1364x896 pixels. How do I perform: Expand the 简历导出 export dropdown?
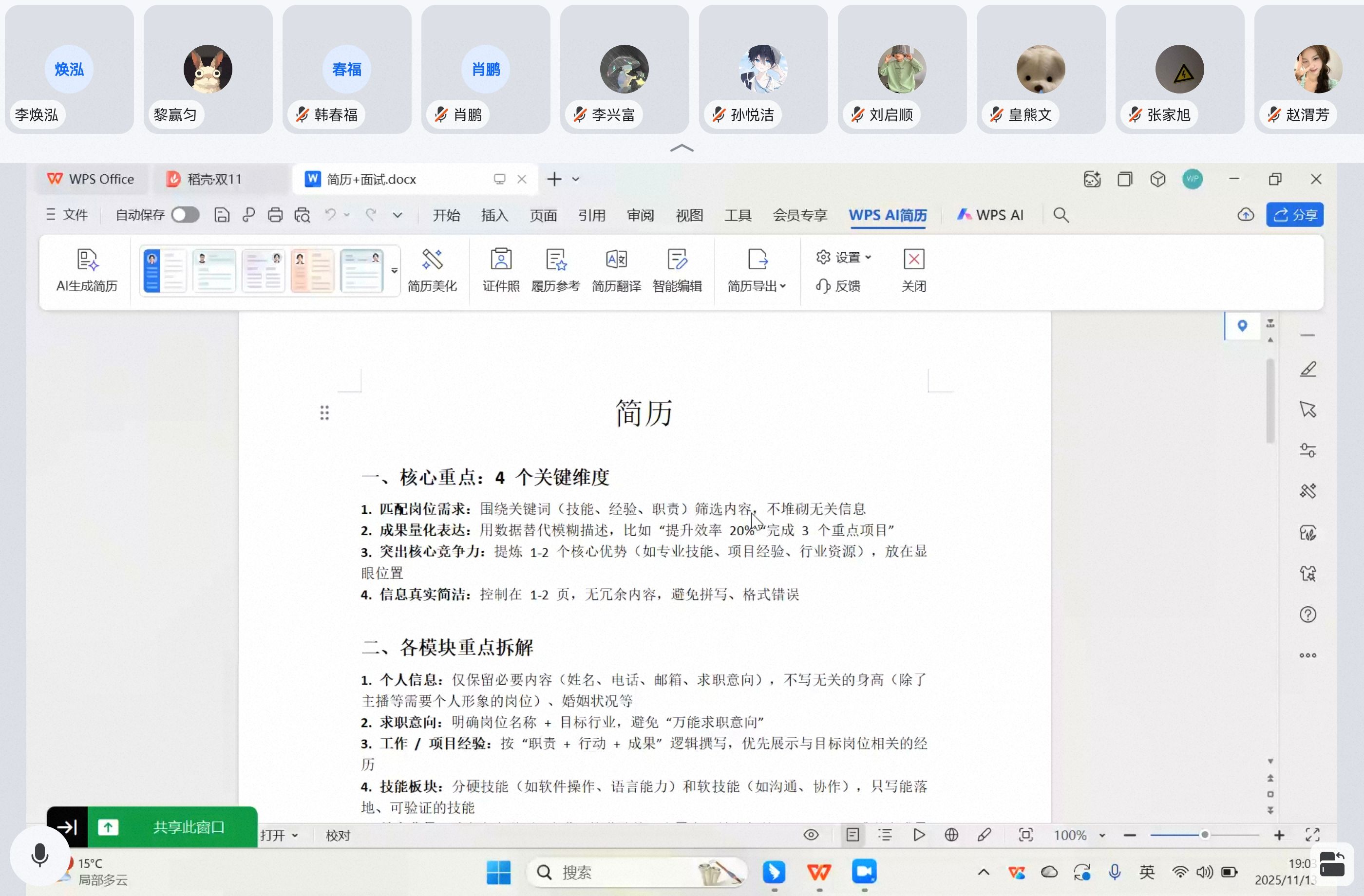[757, 286]
